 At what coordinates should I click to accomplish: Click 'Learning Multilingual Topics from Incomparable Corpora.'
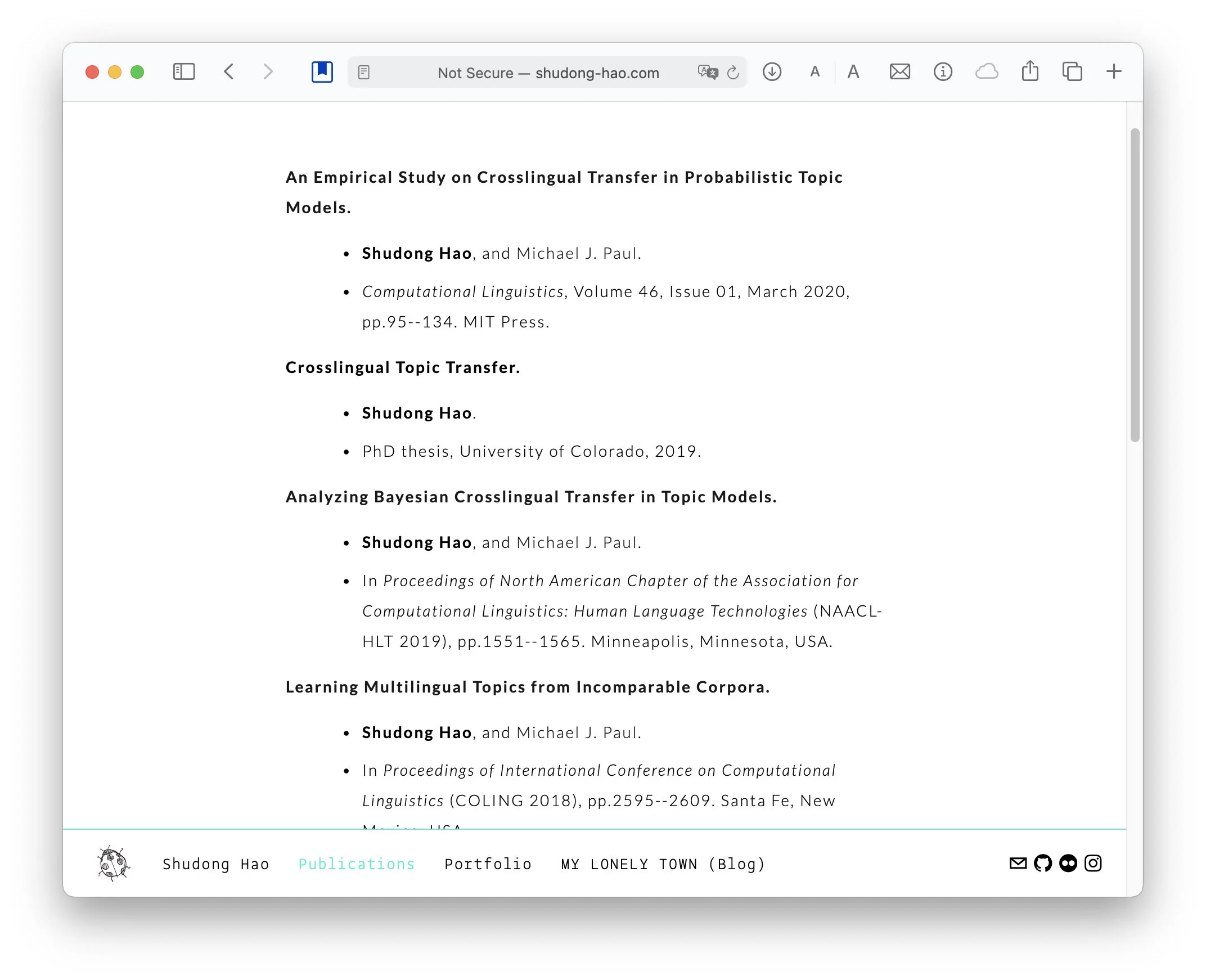[x=528, y=687]
